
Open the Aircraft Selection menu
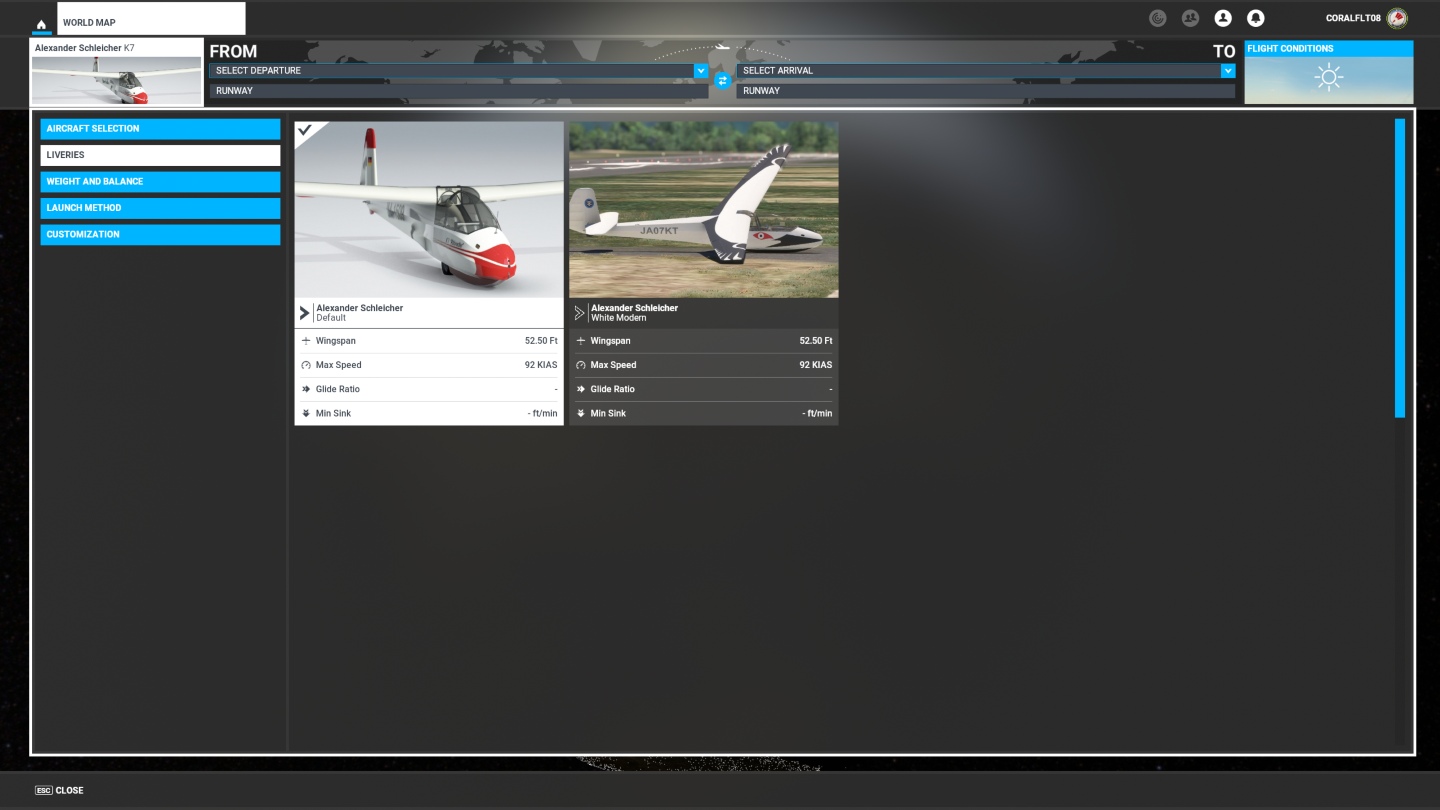pos(160,129)
